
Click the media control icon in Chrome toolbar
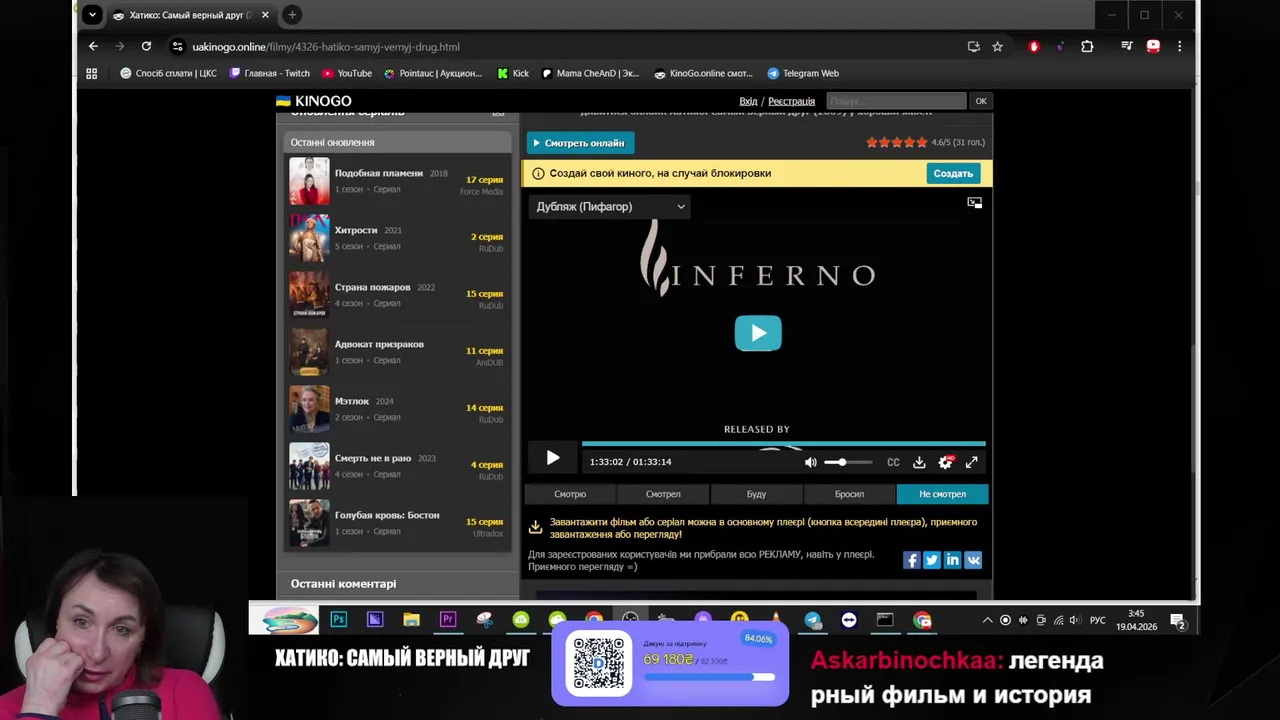[1127, 46]
